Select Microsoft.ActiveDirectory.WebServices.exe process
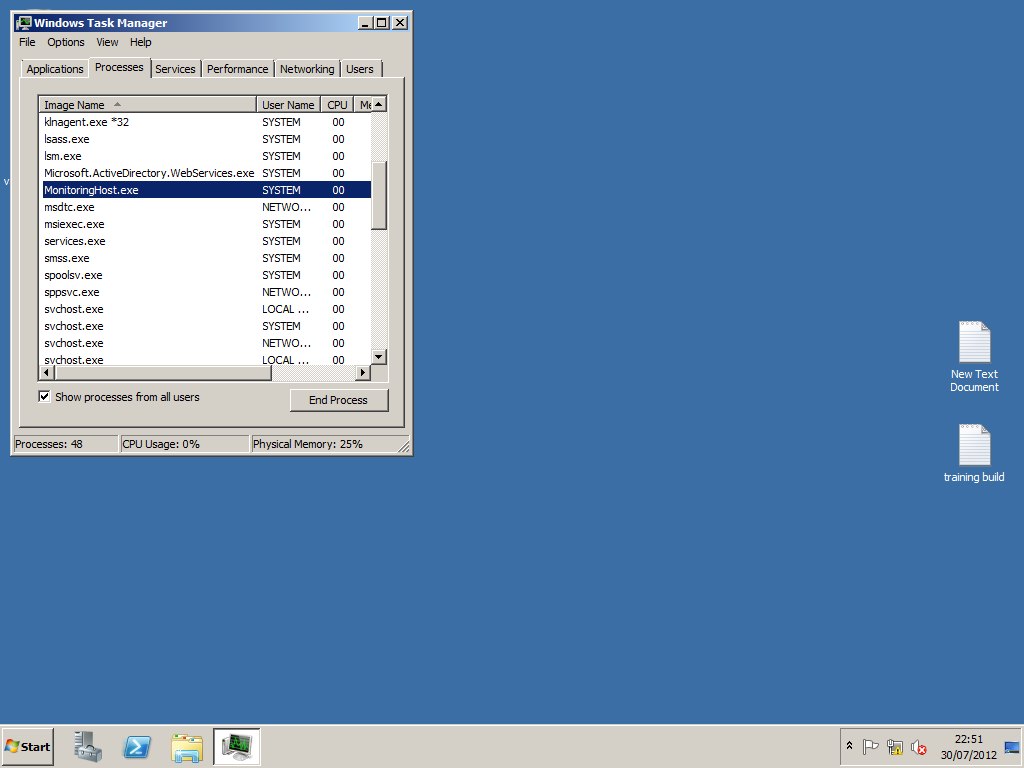This screenshot has height=768, width=1024. coord(205,173)
